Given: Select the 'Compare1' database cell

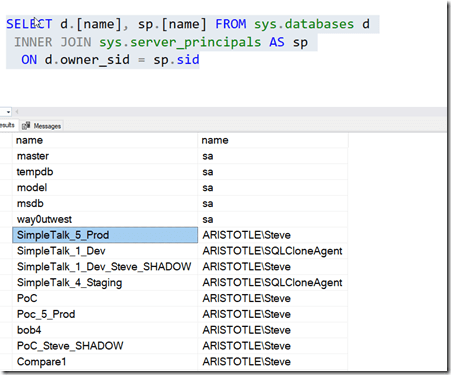Looking at the screenshot, I should [105, 362].
